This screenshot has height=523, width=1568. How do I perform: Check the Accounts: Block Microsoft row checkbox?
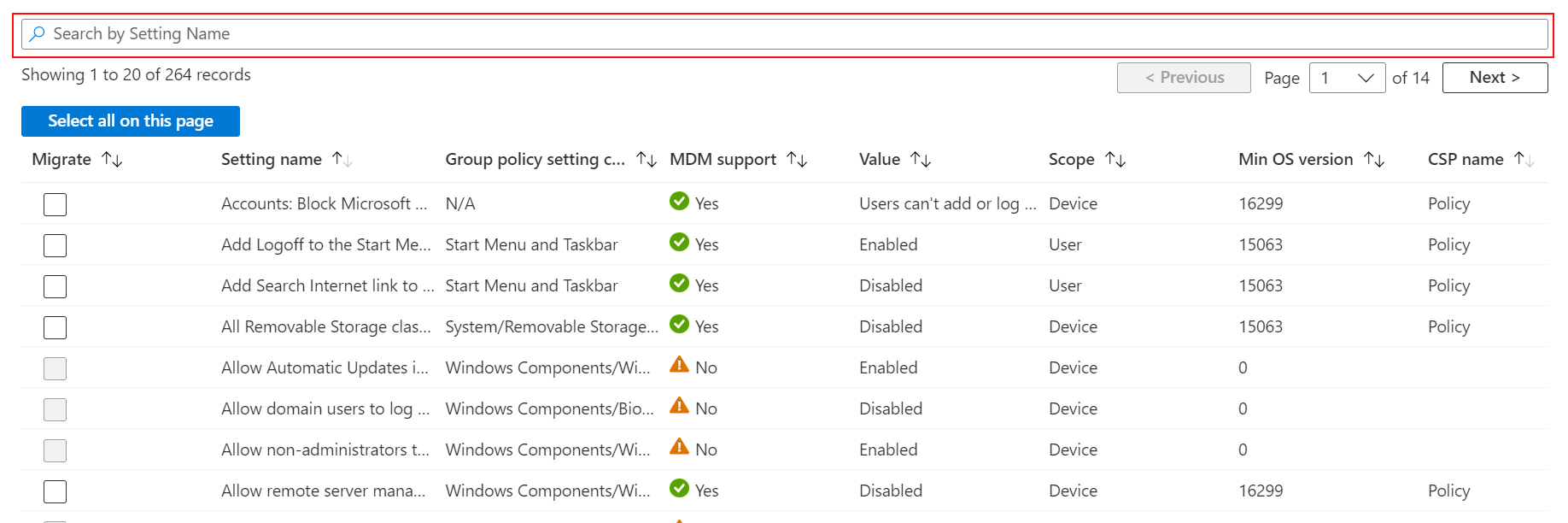tap(56, 204)
